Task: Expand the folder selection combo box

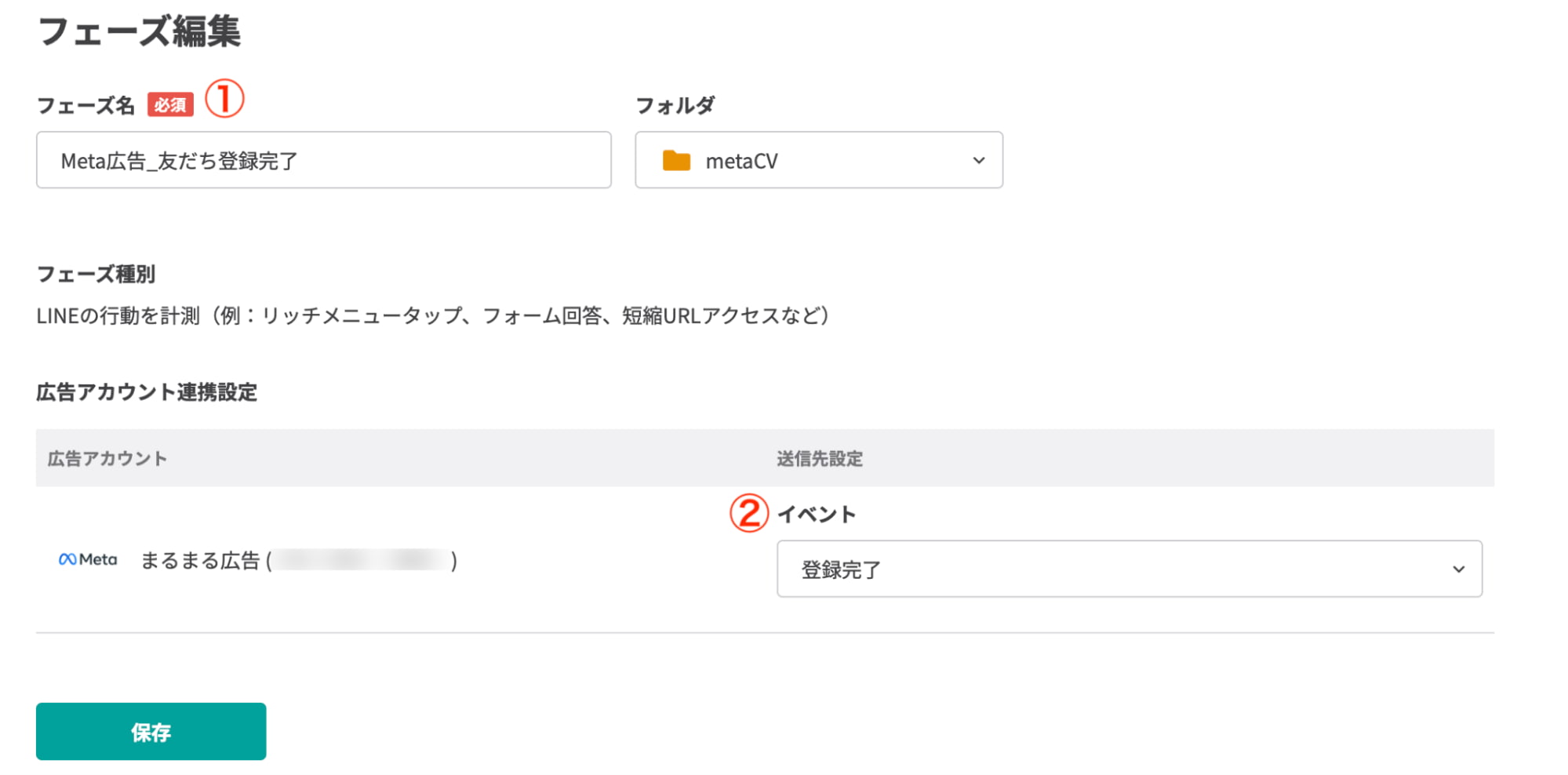Action: click(x=818, y=160)
